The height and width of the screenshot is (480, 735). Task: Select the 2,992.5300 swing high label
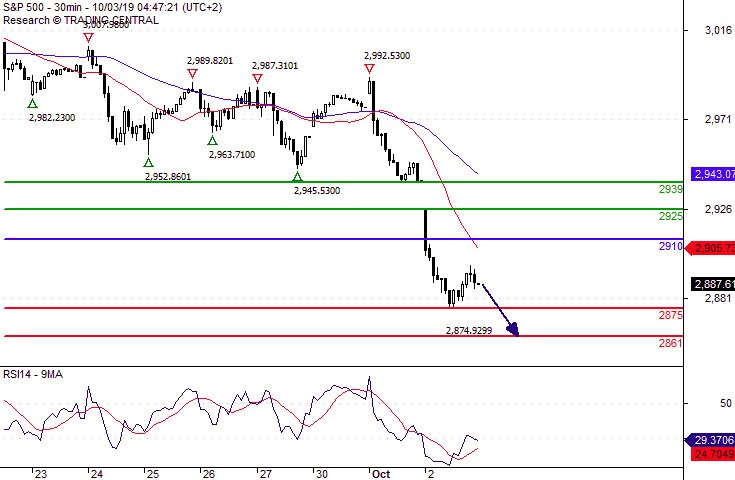point(387,55)
